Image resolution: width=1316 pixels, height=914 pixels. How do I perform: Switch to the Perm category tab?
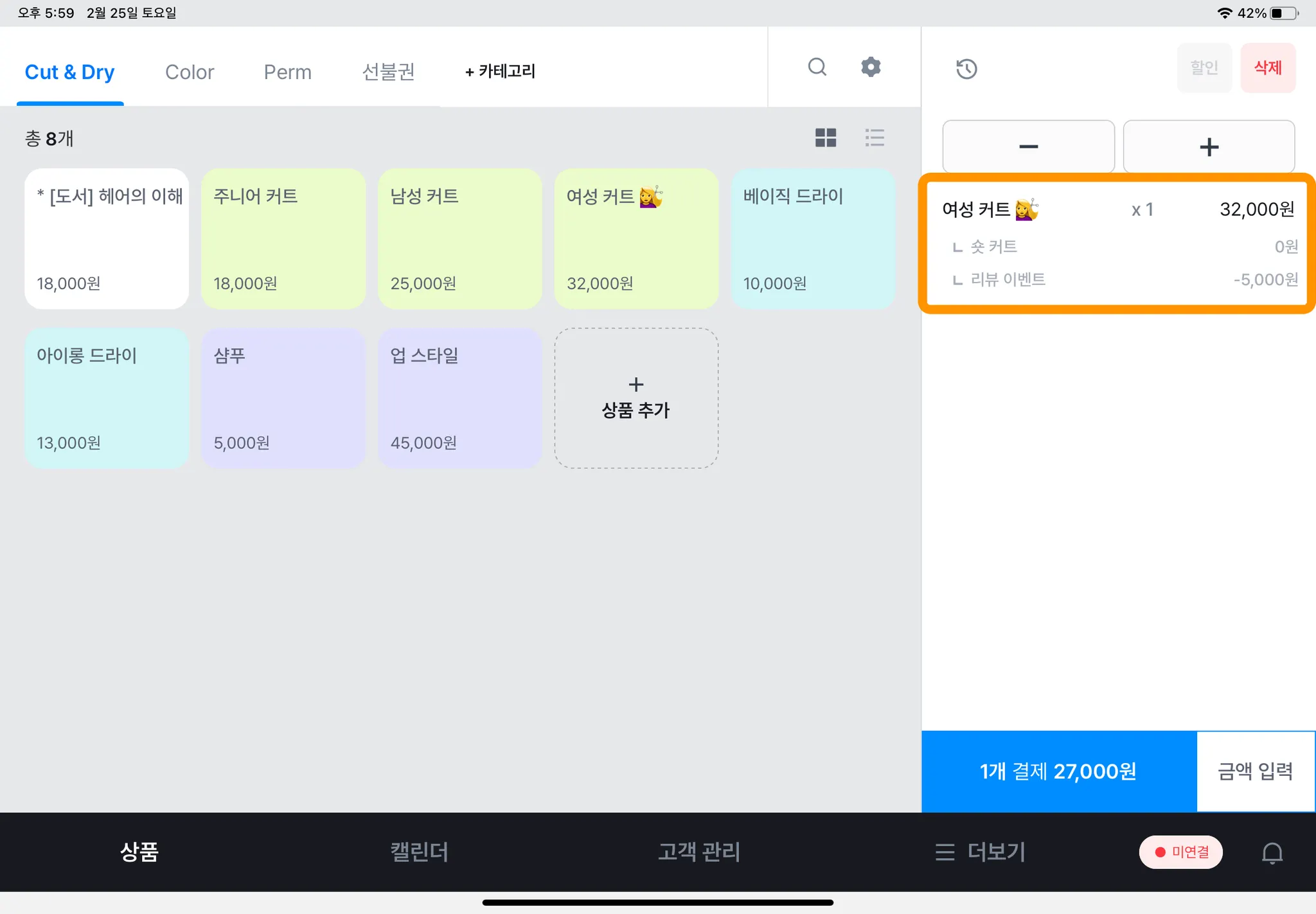287,72
